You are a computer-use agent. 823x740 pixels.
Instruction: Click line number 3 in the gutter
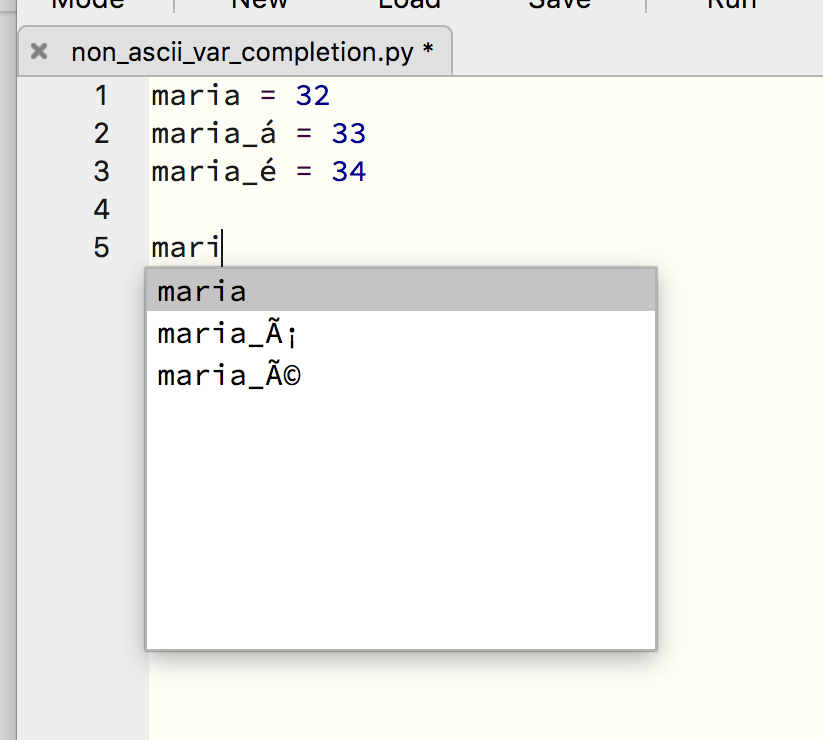tap(100, 171)
